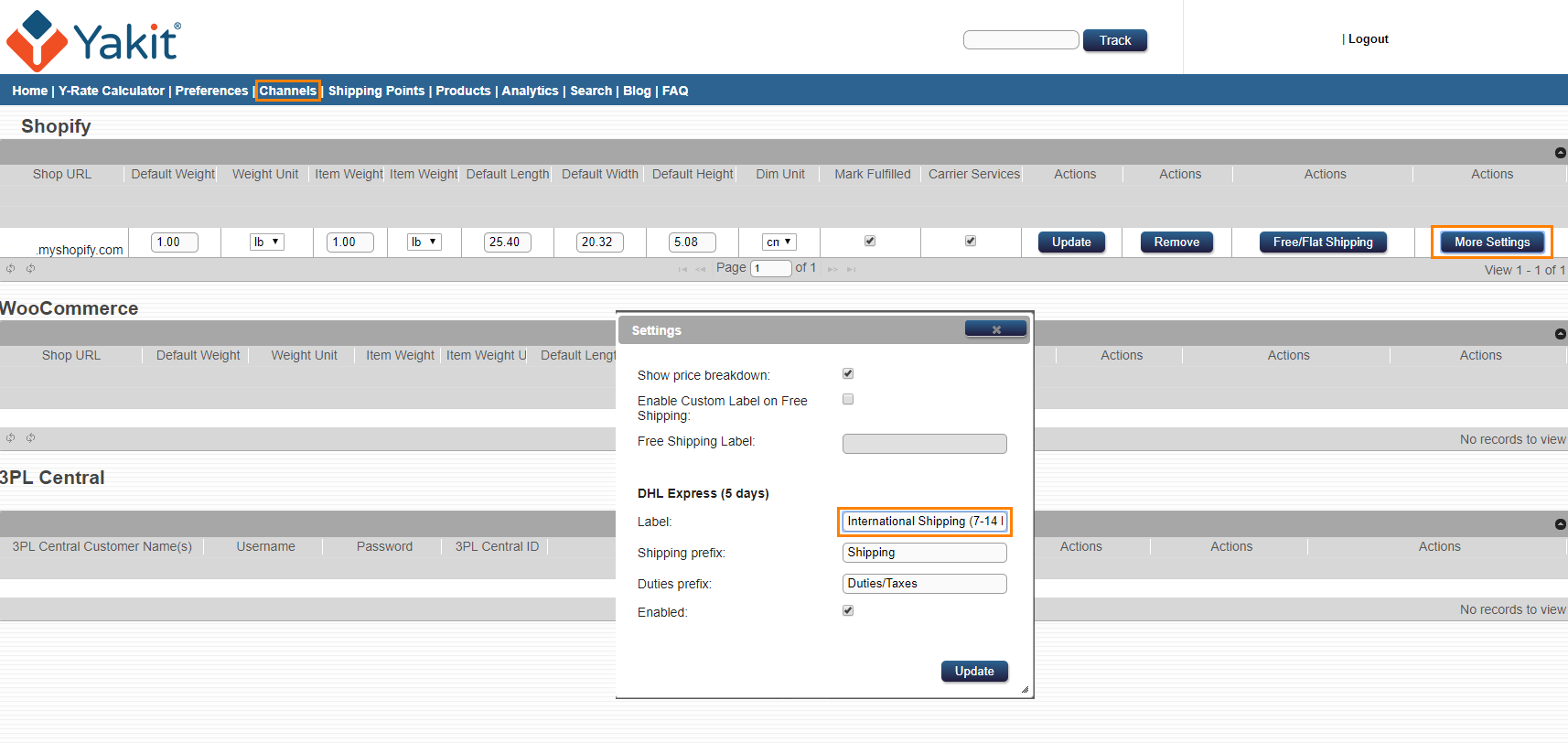The image size is (1568, 743).
Task: Select Channels in the nav bar
Action: [287, 91]
